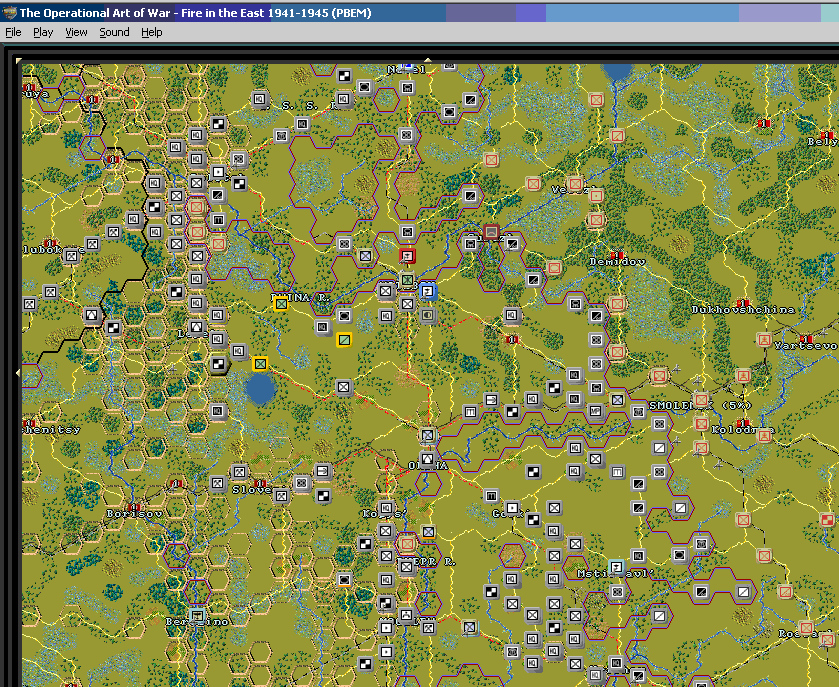Select the Soviet unit east of Kolodnya
The width and height of the screenshot is (839, 687).
tap(764, 435)
